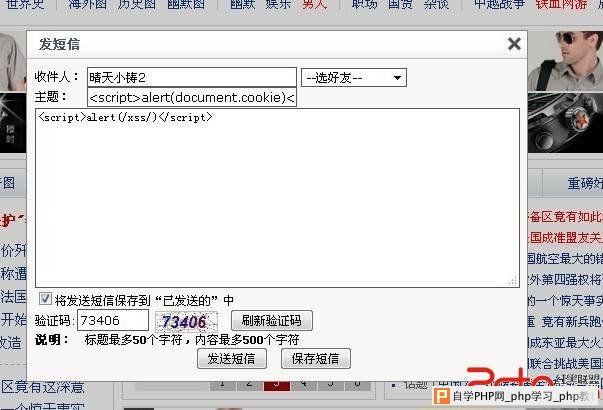
Task: Click the 重磅 tab heading on right
Action: tap(585, 183)
